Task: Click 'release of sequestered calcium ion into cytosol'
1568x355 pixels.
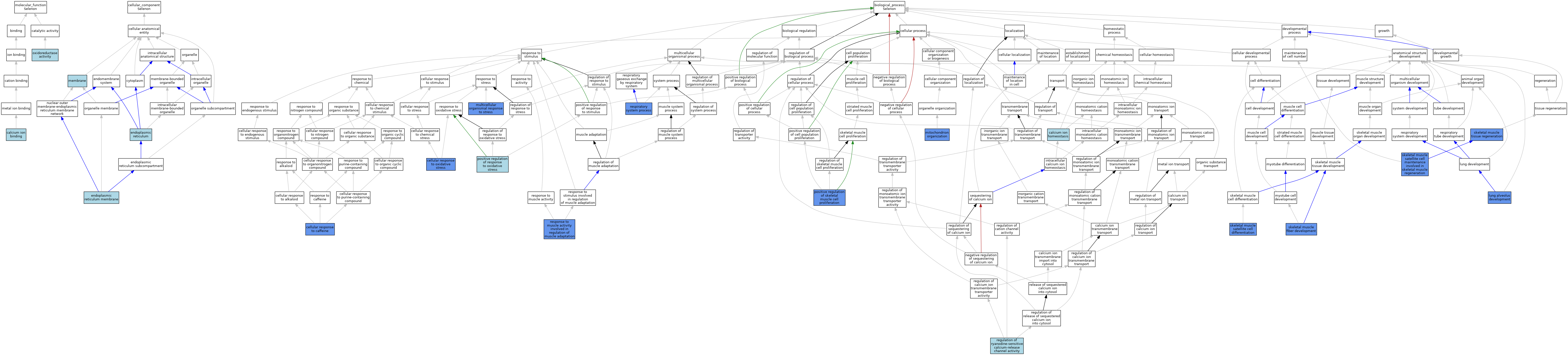Action: point(1048,289)
